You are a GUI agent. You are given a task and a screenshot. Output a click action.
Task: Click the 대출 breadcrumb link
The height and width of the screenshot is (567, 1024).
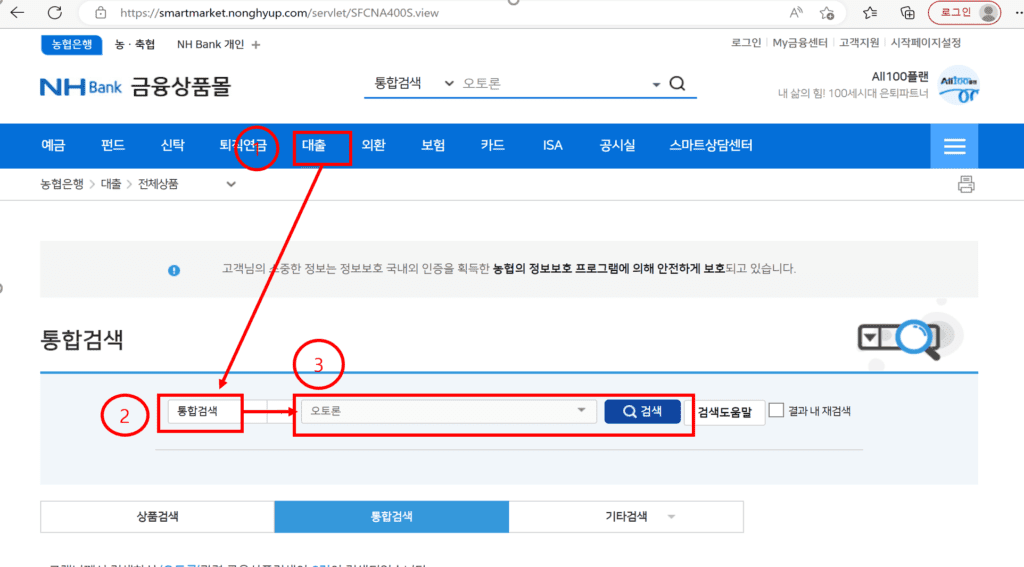click(111, 184)
